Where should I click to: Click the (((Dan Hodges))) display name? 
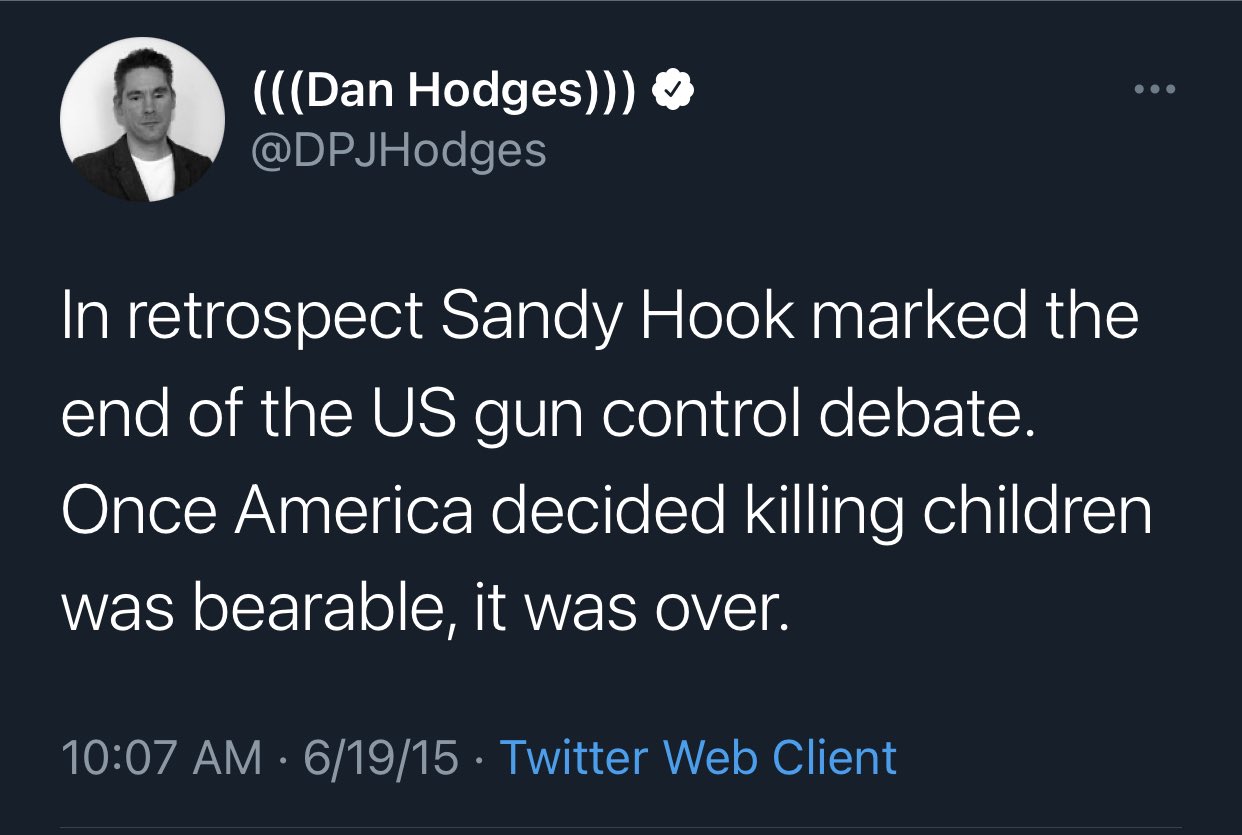[444, 93]
